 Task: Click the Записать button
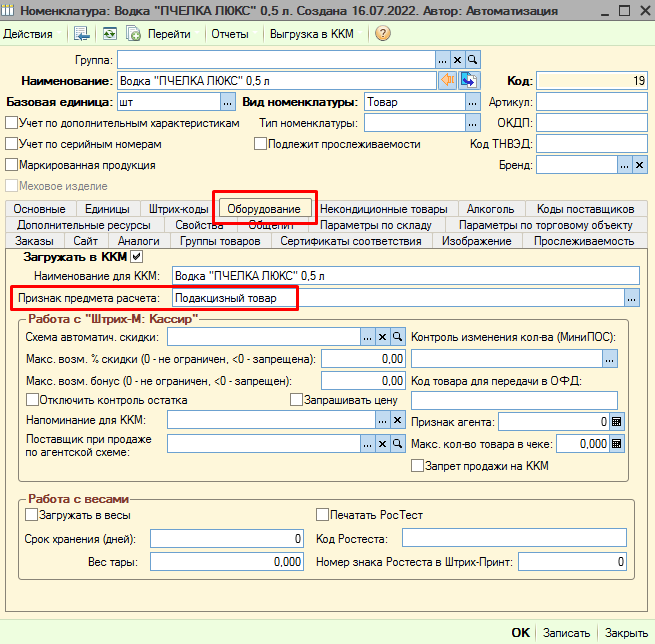click(x=566, y=632)
